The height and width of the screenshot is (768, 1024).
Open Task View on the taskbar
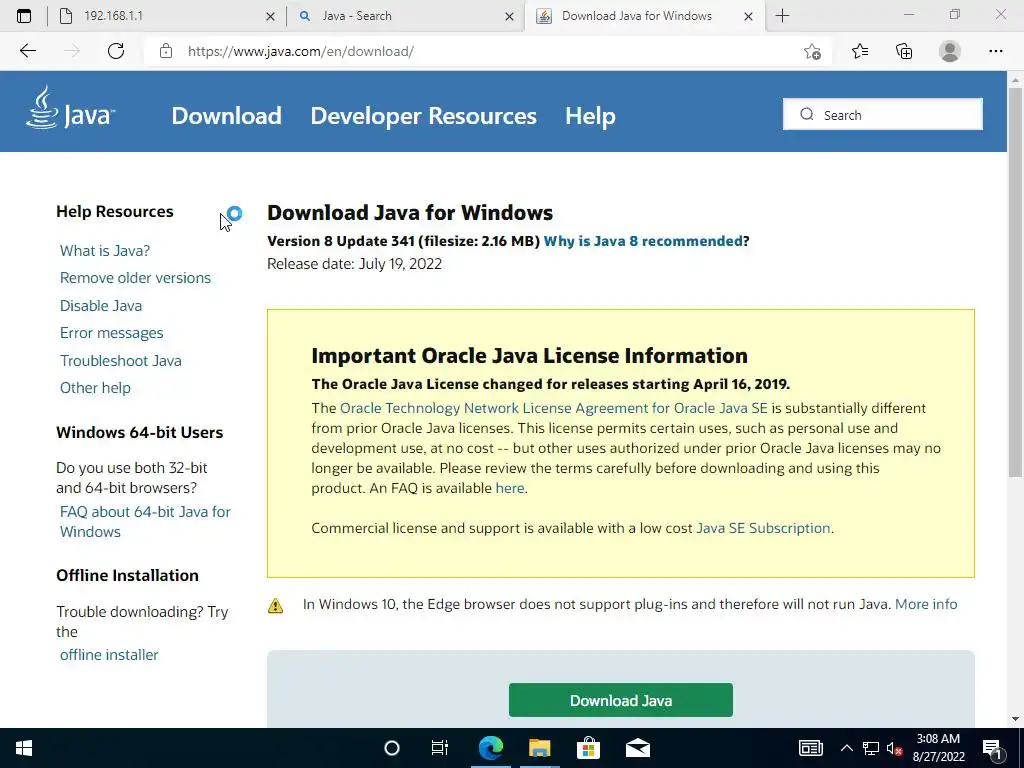pos(440,748)
